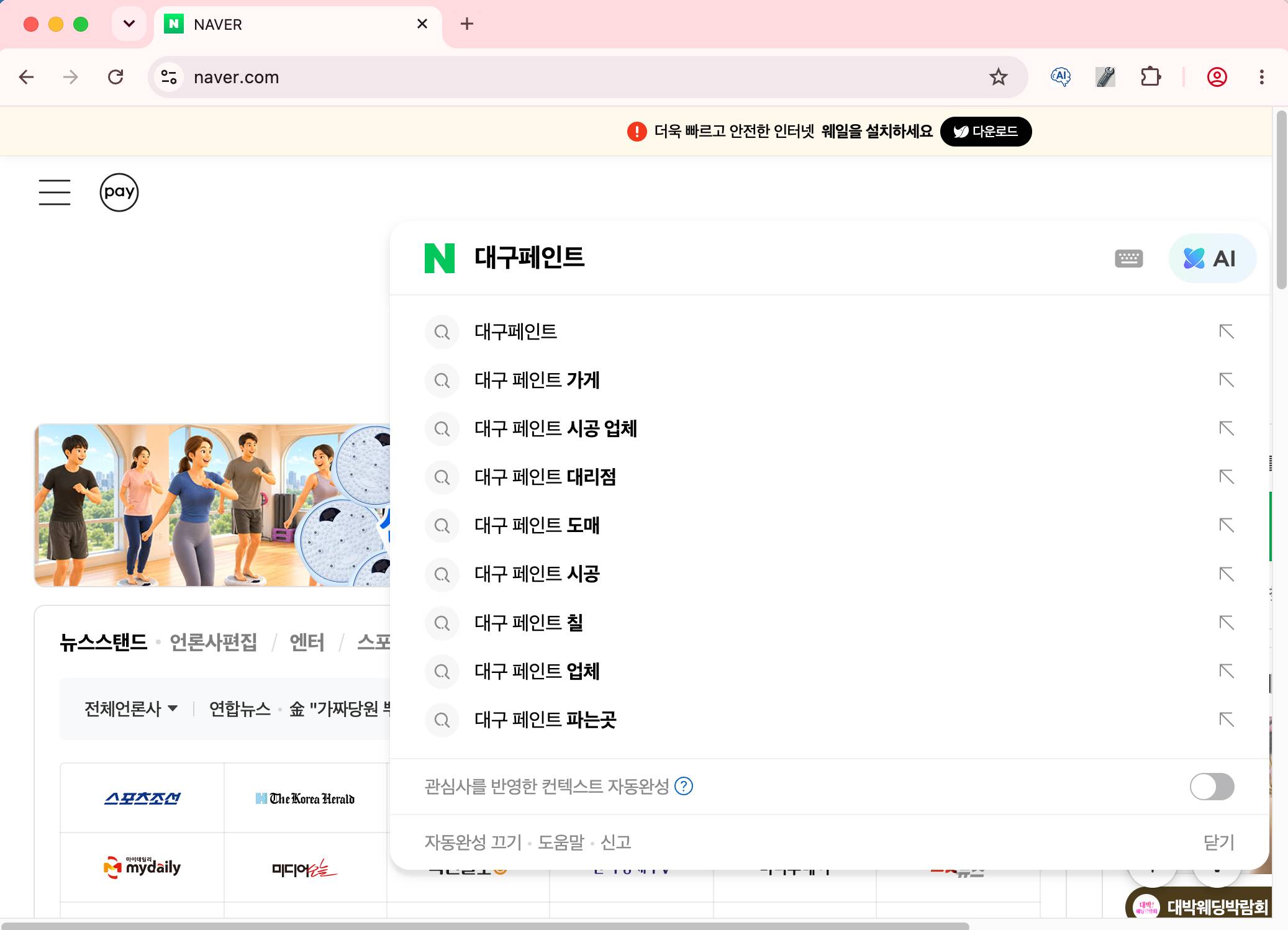Screen dimensions: 1288x930
Task: Click the fill arrow for 대구 페인트 가게
Action: (x=1226, y=380)
